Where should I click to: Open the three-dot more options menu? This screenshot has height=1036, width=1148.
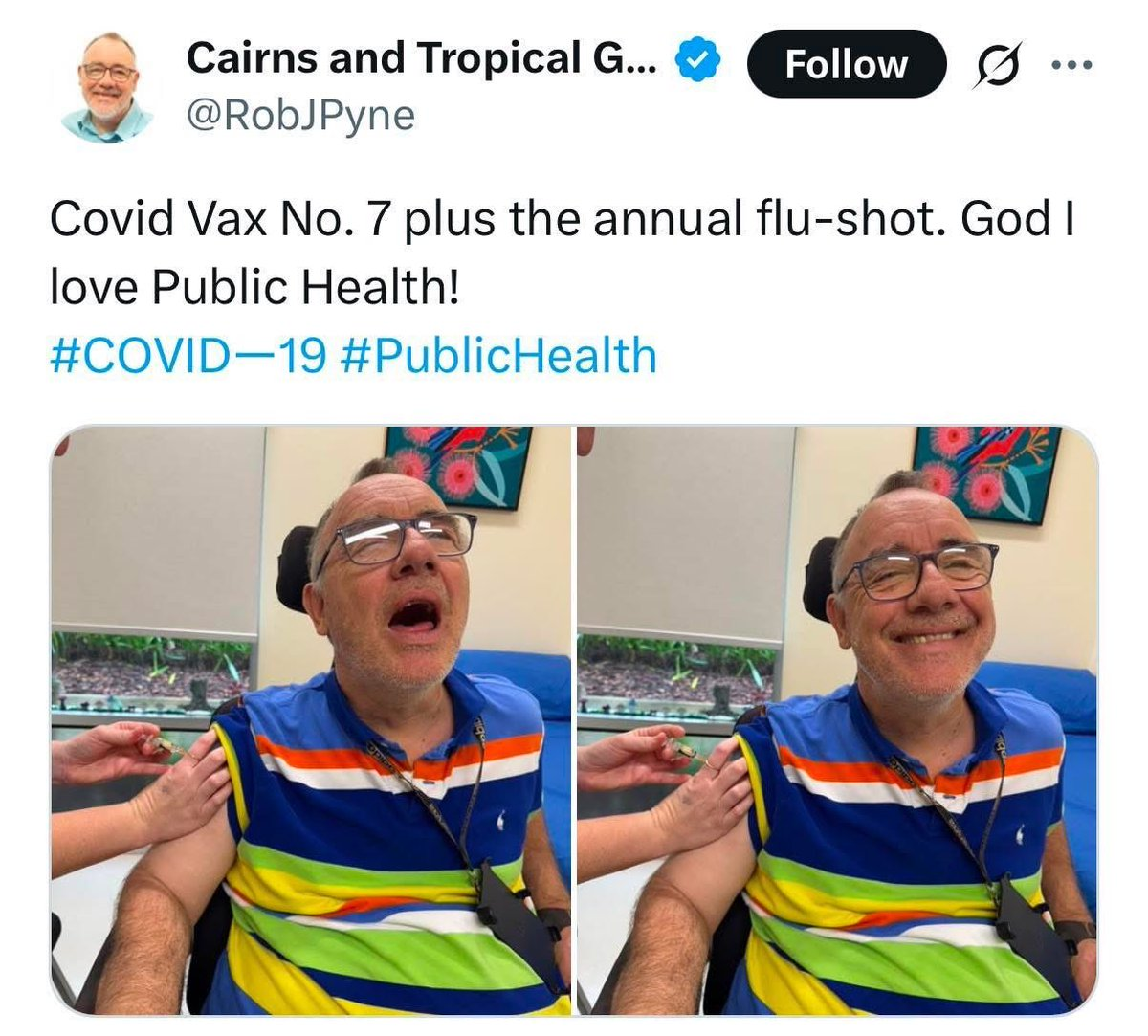click(1071, 65)
